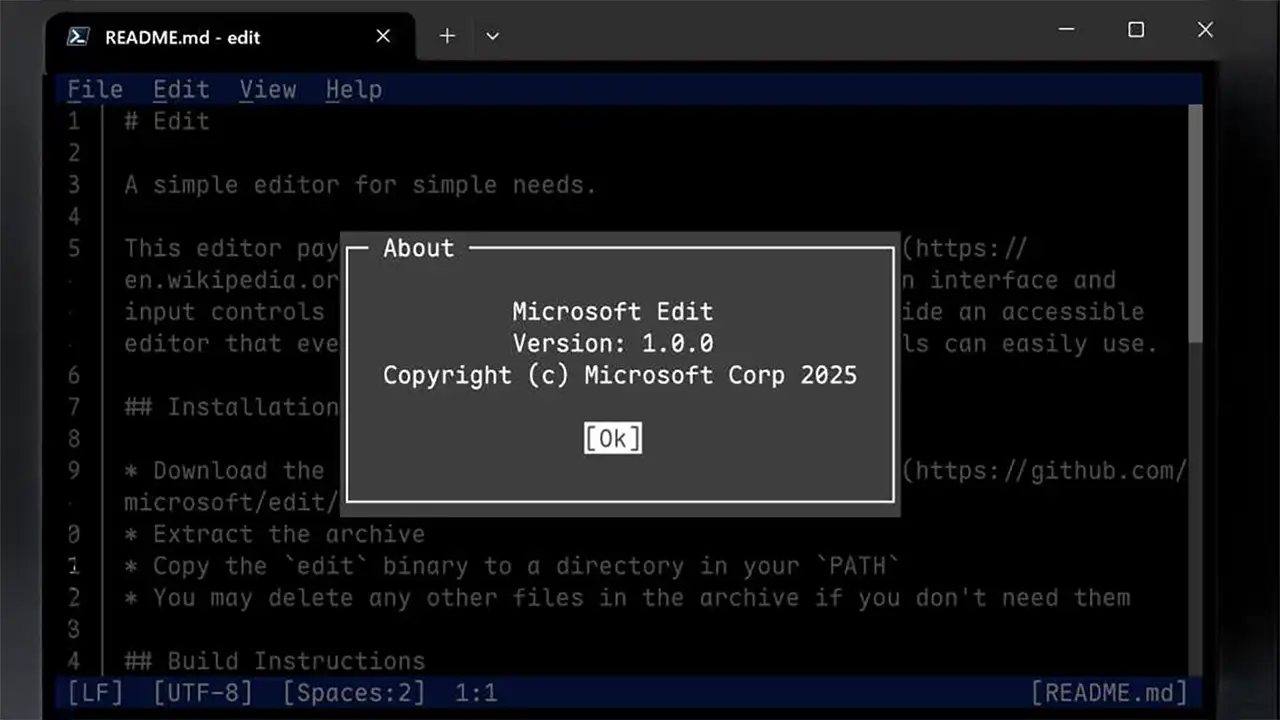Open the Help menu
The height and width of the screenshot is (720, 1280).
tap(353, 90)
